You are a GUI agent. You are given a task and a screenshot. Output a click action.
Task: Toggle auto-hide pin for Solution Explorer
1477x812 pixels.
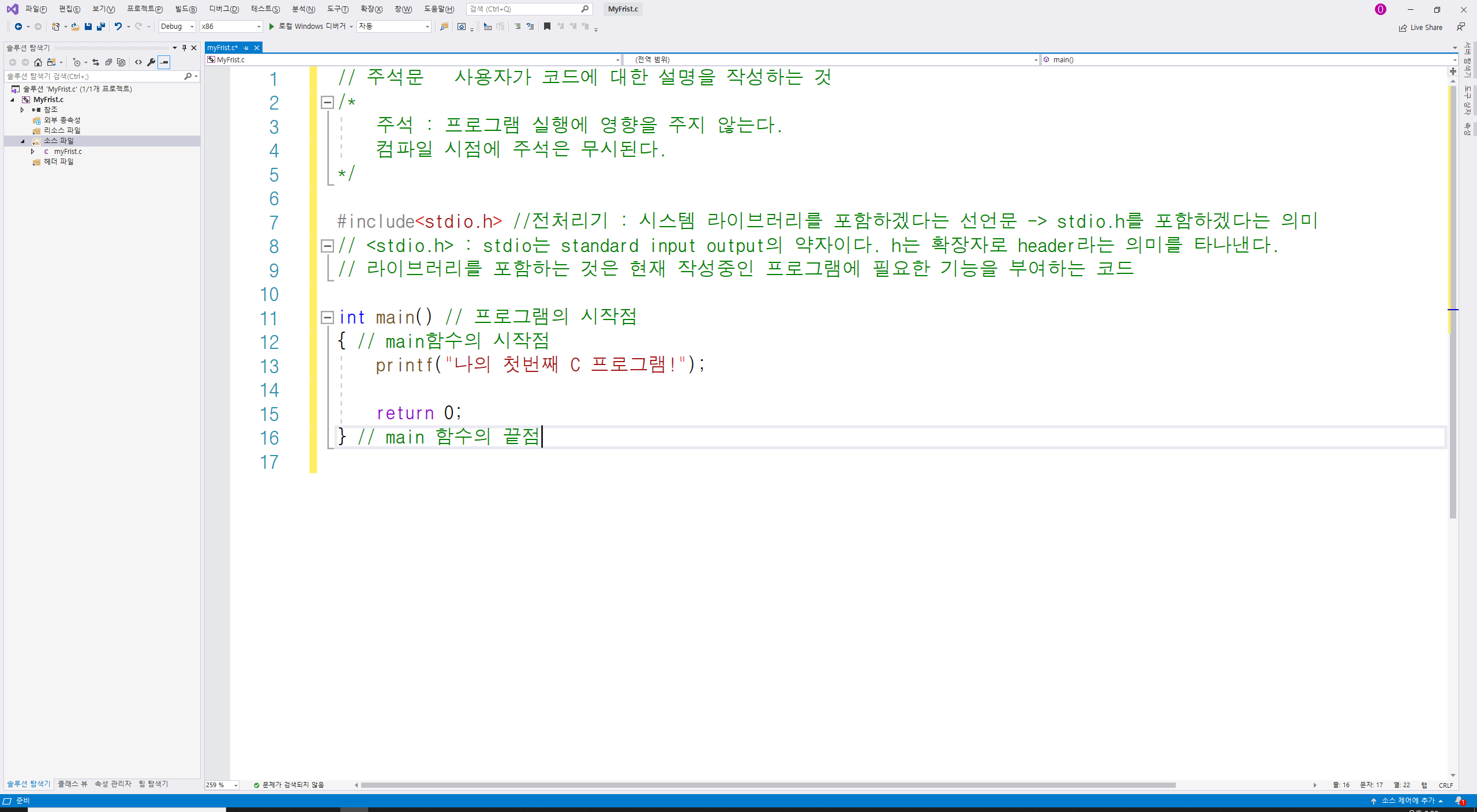click(x=185, y=48)
